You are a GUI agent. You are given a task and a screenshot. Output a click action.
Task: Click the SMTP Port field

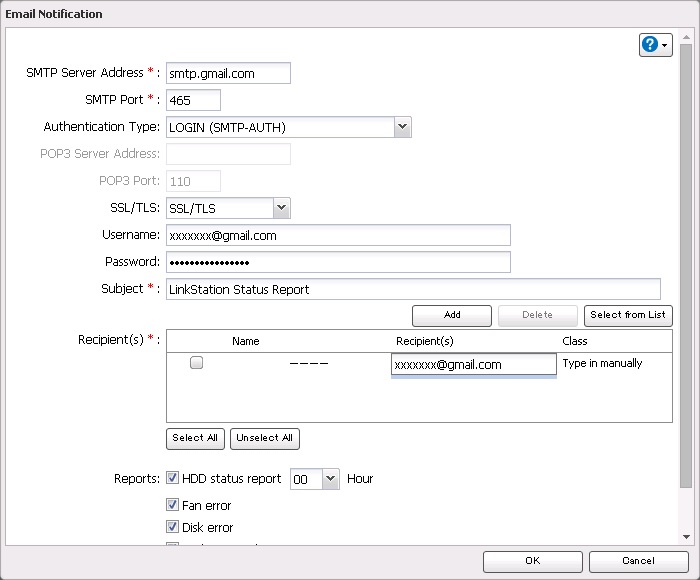[x=193, y=100]
